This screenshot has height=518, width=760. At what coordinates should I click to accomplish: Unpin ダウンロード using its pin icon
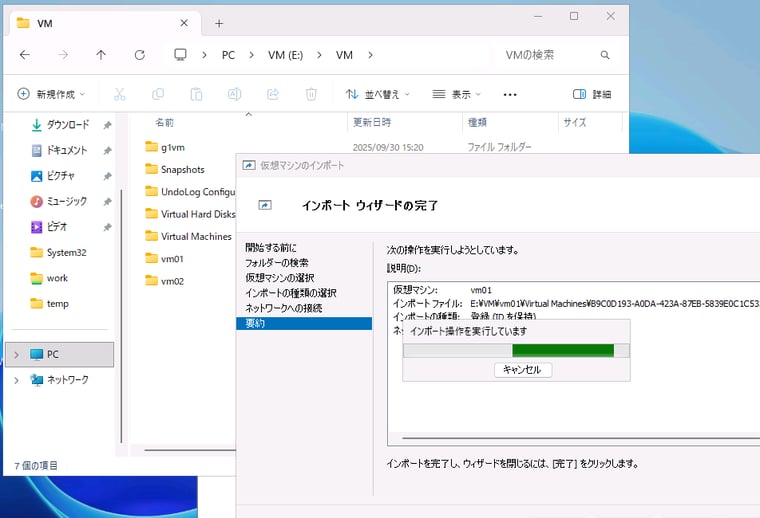(107, 126)
